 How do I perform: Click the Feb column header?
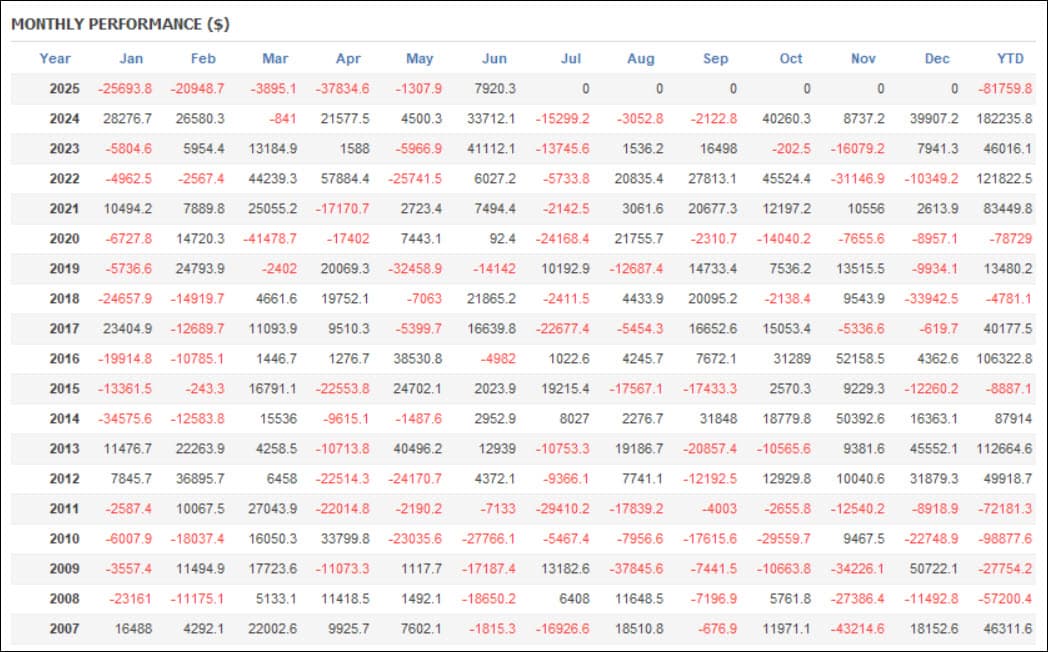click(x=203, y=59)
